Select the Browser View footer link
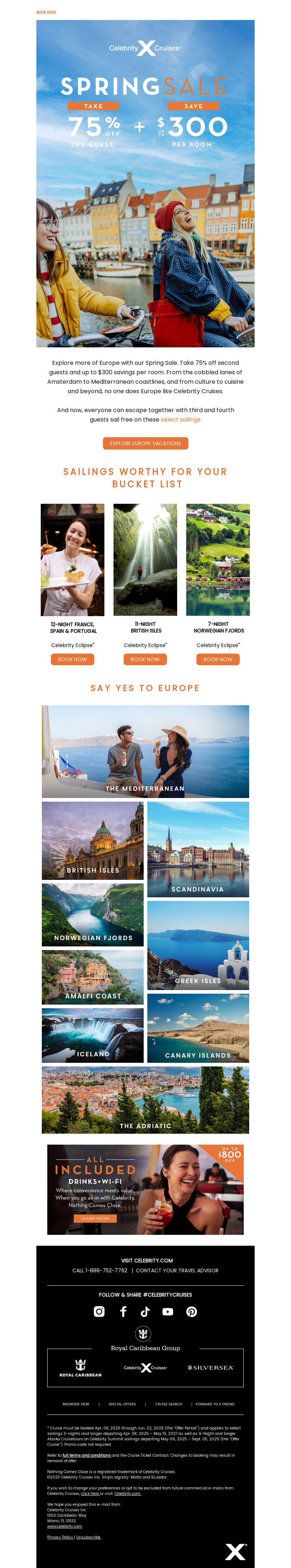The image size is (291, 1568). (76, 1404)
